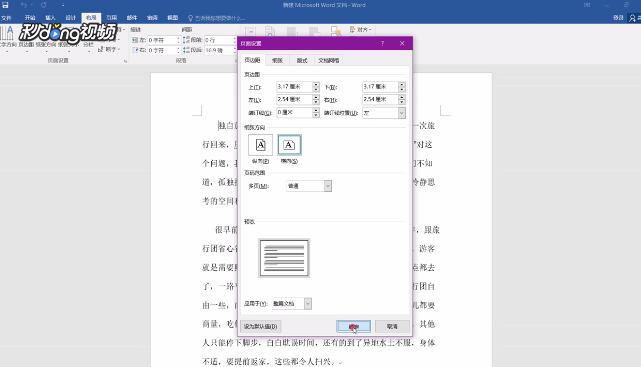Switch to the 引用 ribbon tab

[x=112, y=18]
